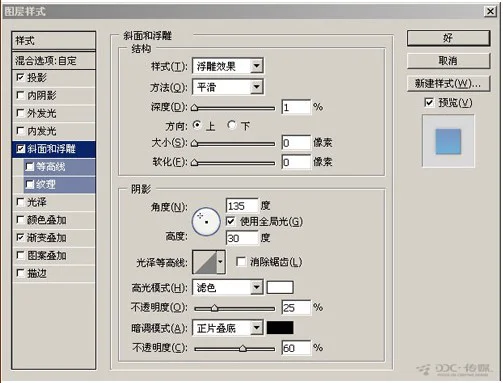The height and width of the screenshot is (383, 503).
Task: Click the 好 OK button
Action: tap(448, 38)
